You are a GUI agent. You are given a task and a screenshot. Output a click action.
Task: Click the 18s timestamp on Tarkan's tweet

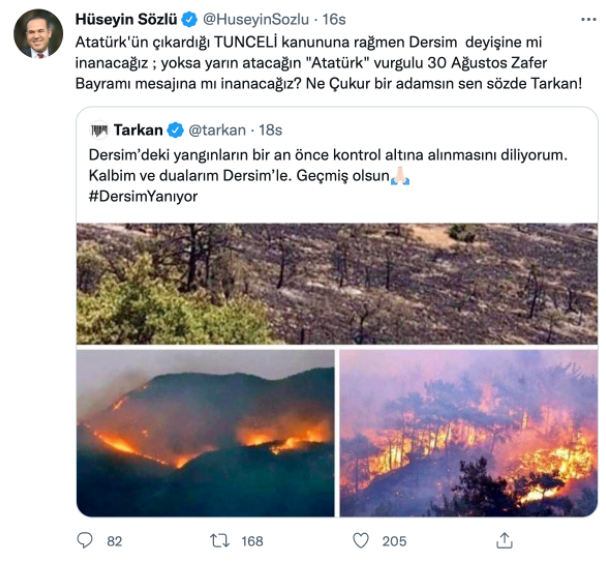[270, 130]
